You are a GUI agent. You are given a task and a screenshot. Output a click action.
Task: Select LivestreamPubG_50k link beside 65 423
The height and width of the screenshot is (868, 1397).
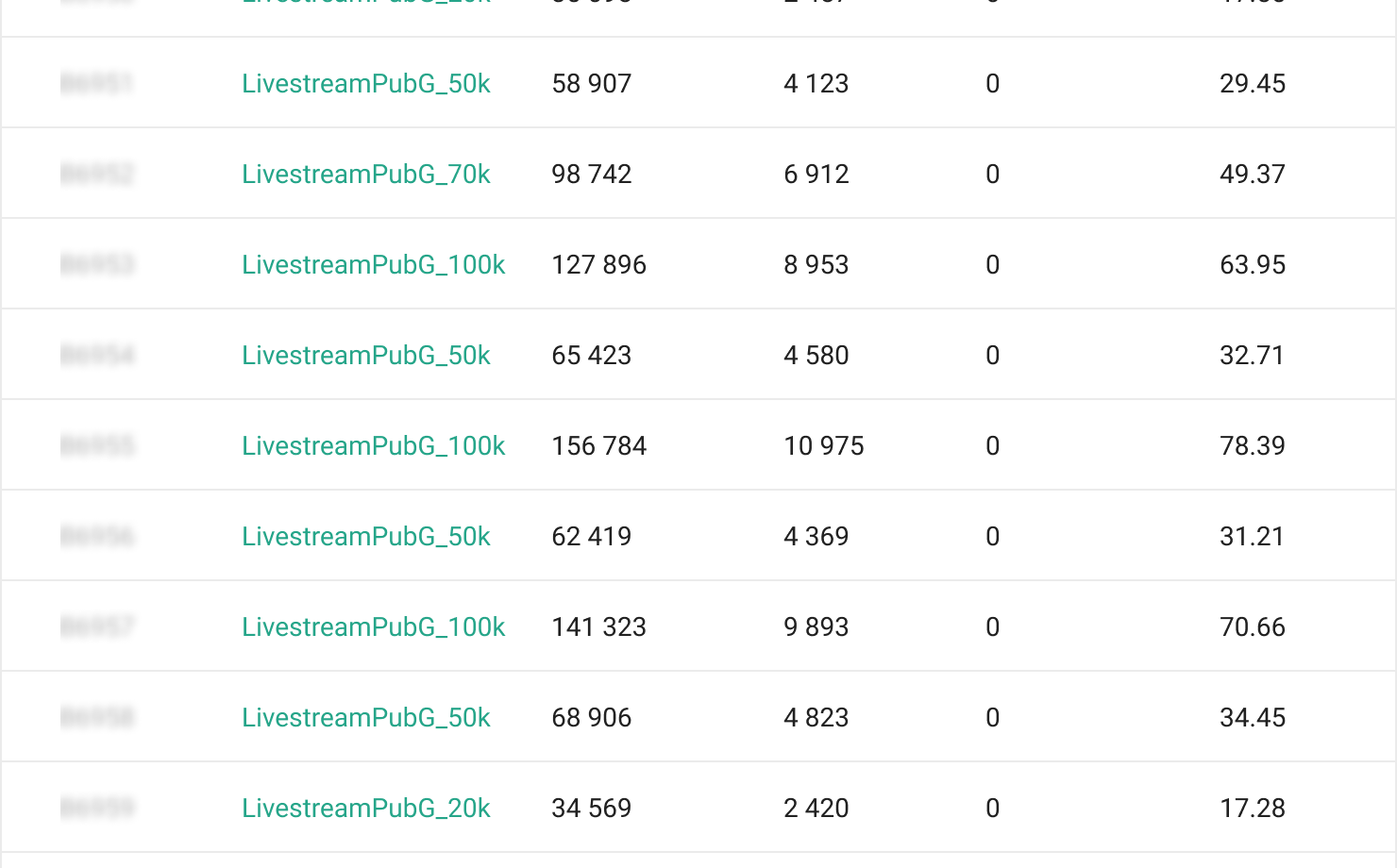pyautogui.click(x=366, y=356)
